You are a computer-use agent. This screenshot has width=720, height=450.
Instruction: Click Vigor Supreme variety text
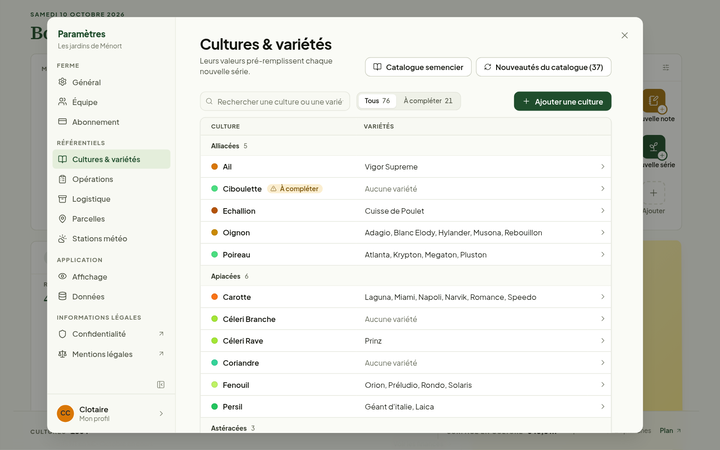[x=391, y=167]
